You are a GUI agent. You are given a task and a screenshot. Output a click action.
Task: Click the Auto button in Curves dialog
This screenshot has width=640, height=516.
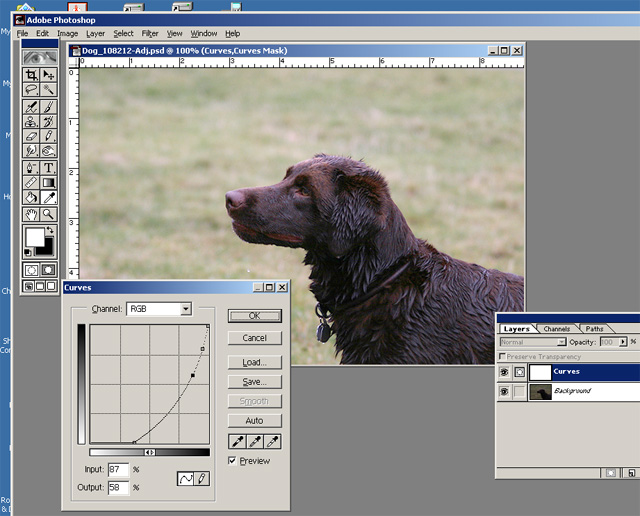click(254, 421)
